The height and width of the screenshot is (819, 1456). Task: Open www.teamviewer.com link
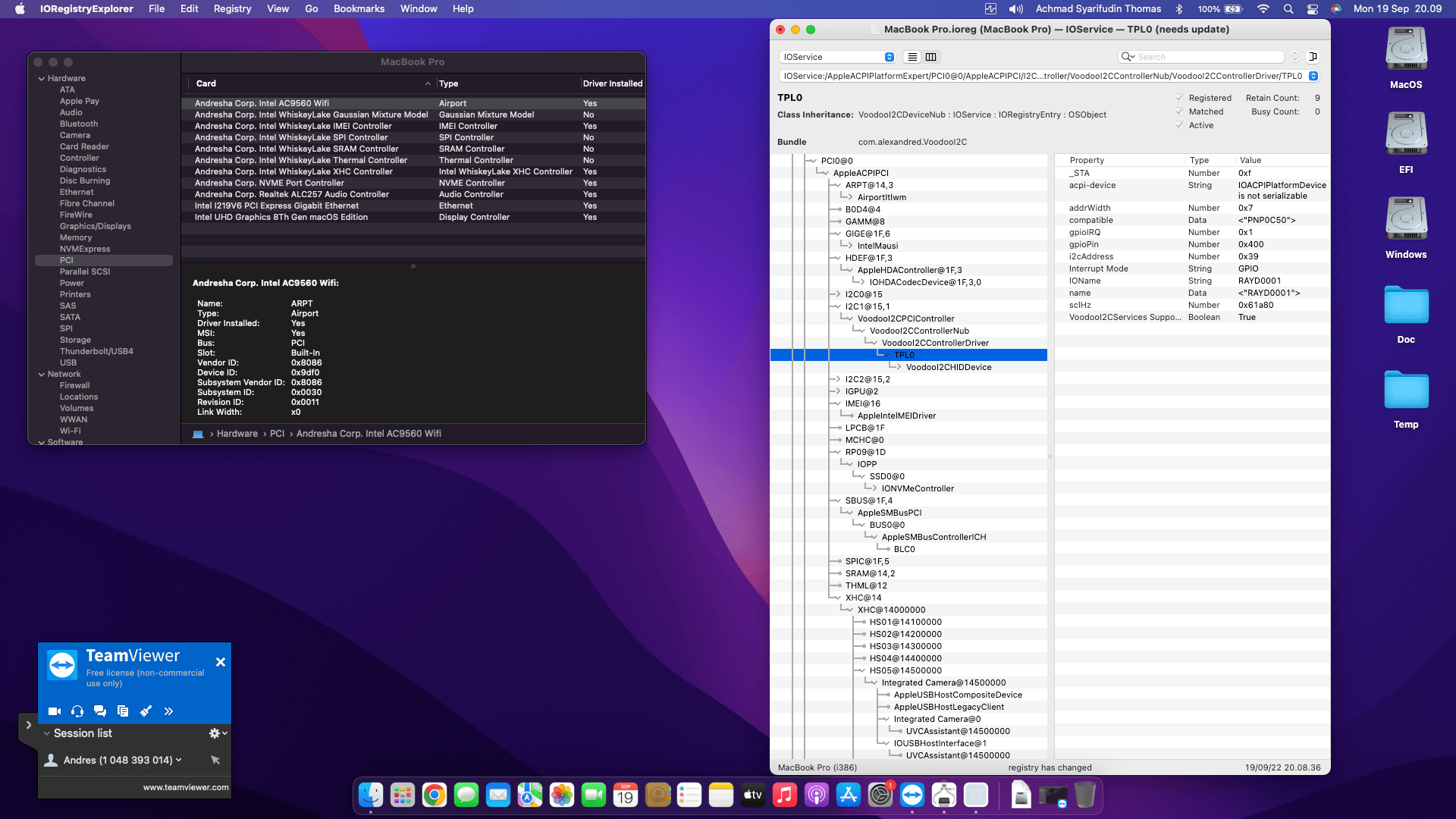tap(186, 787)
